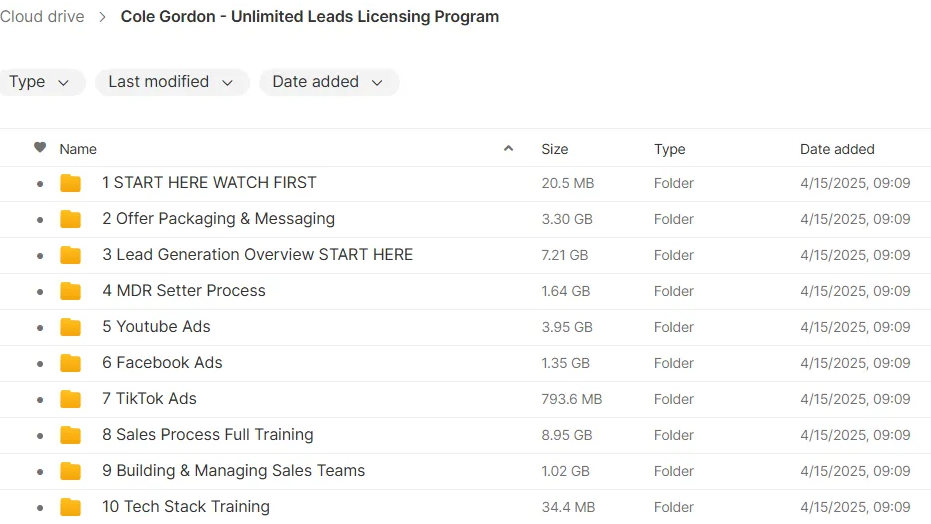Screen dimensions: 931x524
Task: Open the Last modified filter dropdown
Action: click(x=171, y=82)
